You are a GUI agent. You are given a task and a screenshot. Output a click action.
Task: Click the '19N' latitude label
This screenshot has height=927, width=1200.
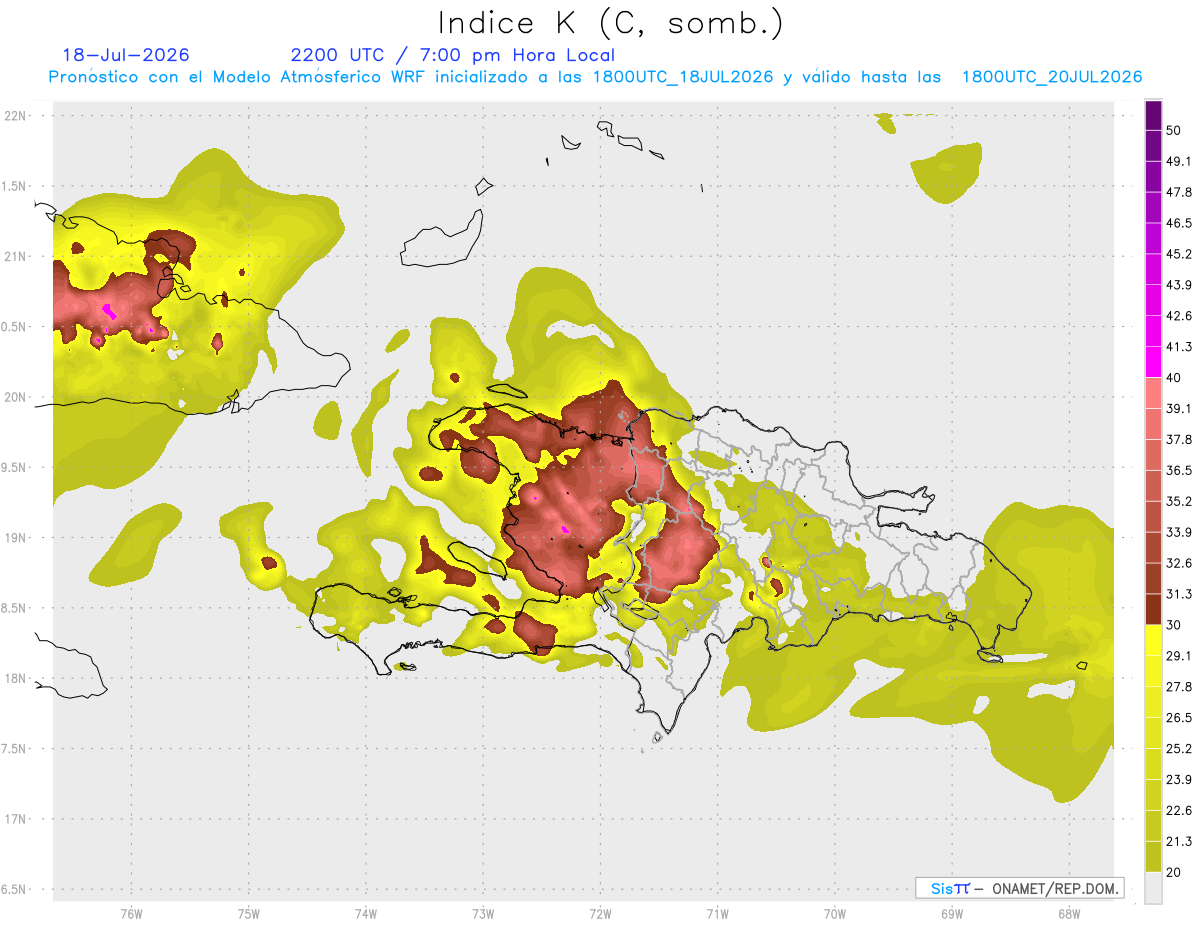click(x=16, y=537)
